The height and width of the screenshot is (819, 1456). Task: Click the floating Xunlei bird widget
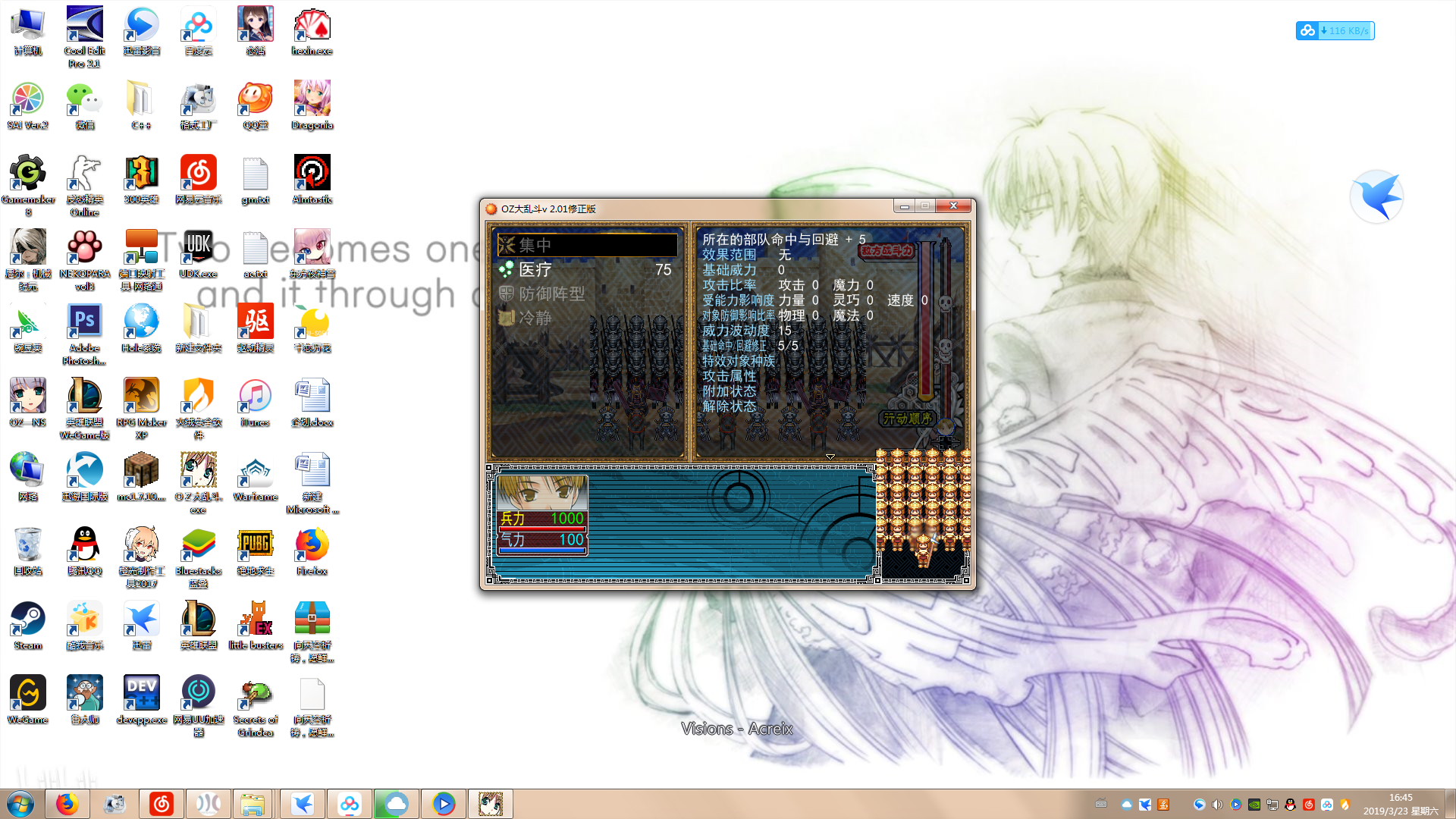pos(1376,196)
